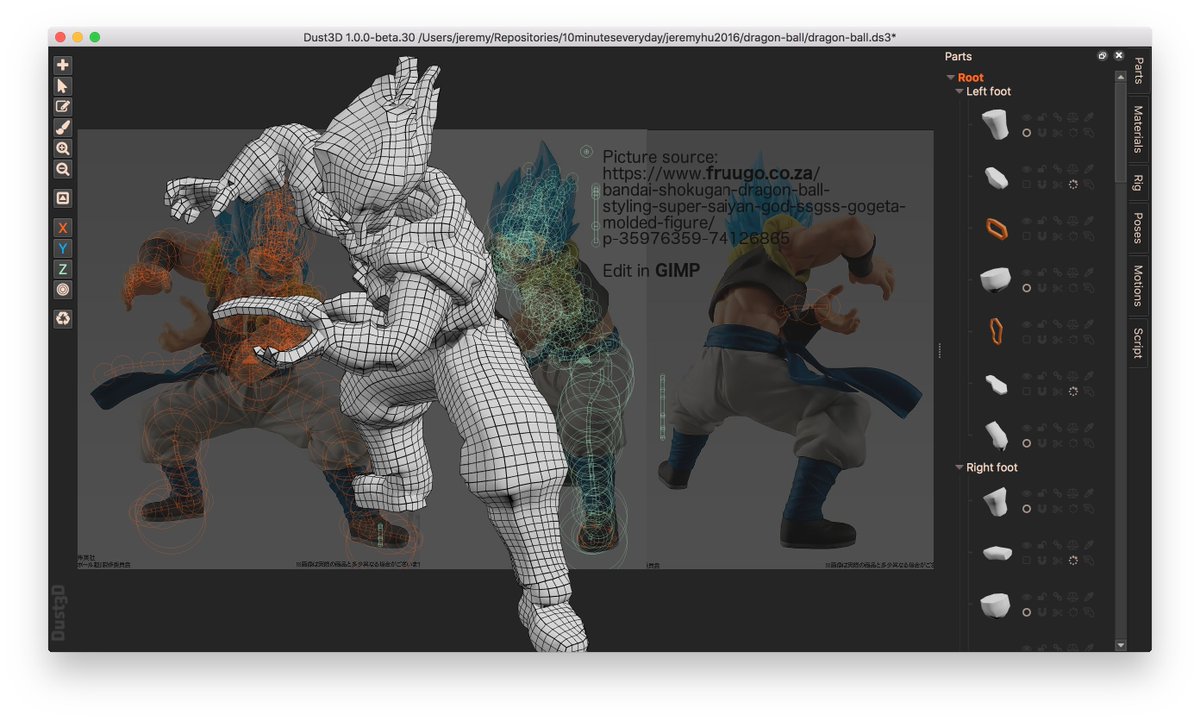This screenshot has width=1200, height=721.
Task: Collapse the Left foot group triangle
Action: coord(959,91)
